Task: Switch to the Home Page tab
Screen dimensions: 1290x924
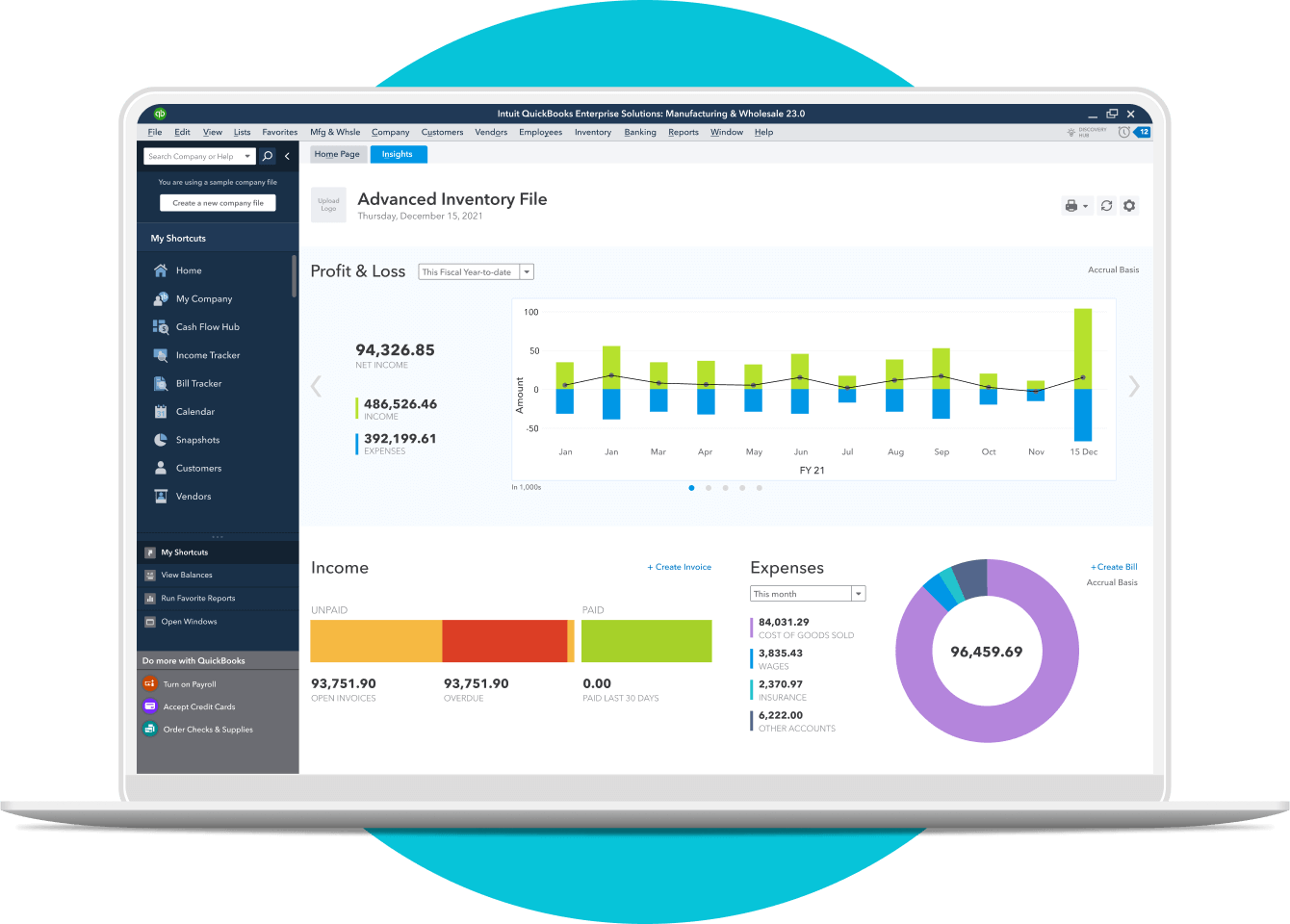Action: [337, 154]
